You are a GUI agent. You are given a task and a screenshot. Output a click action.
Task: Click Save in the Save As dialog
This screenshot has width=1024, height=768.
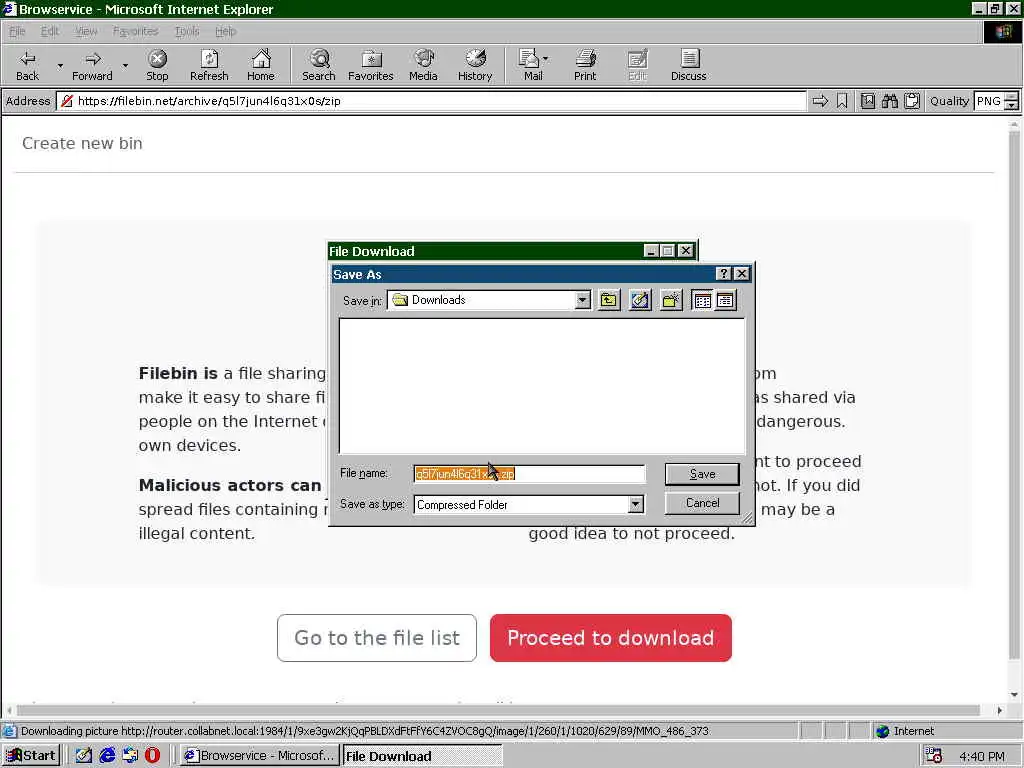click(702, 474)
